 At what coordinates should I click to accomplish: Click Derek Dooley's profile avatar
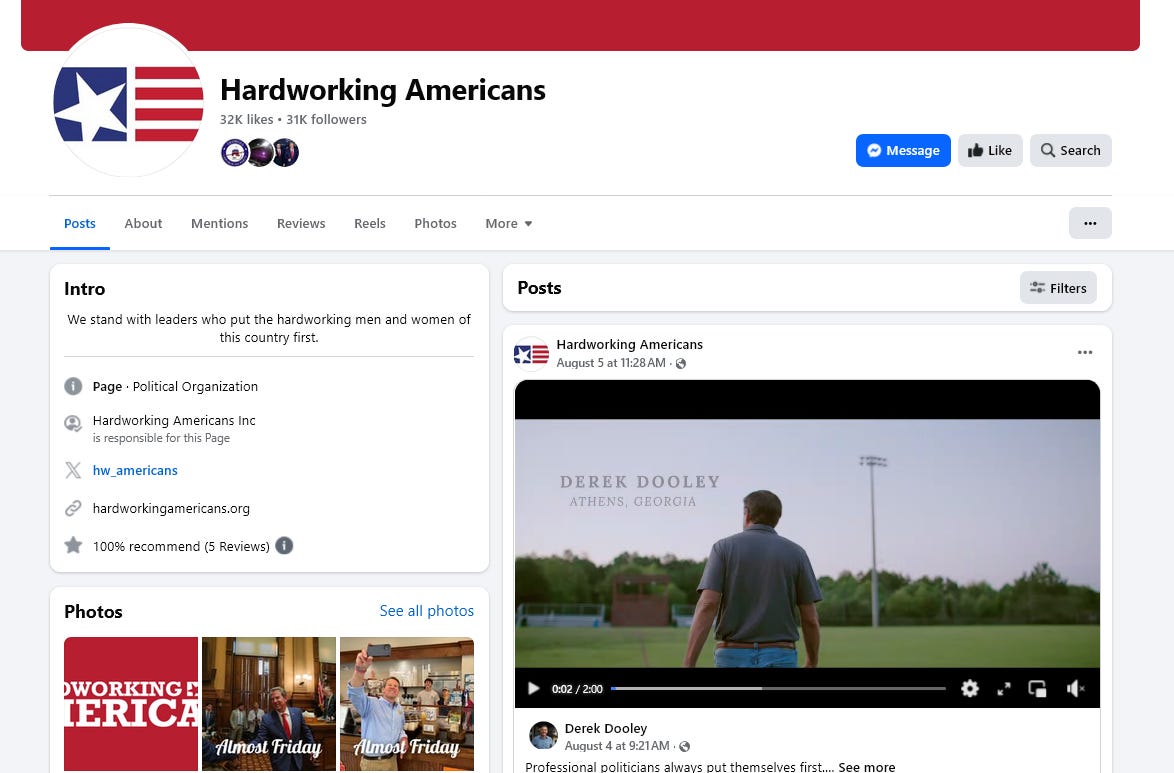[x=544, y=736]
